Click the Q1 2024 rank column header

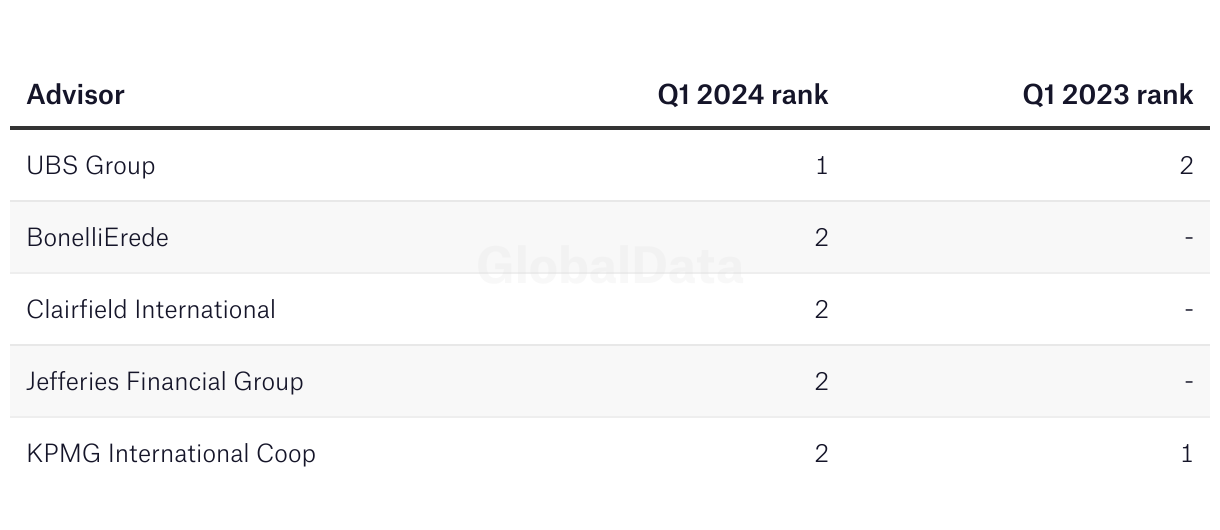click(743, 95)
